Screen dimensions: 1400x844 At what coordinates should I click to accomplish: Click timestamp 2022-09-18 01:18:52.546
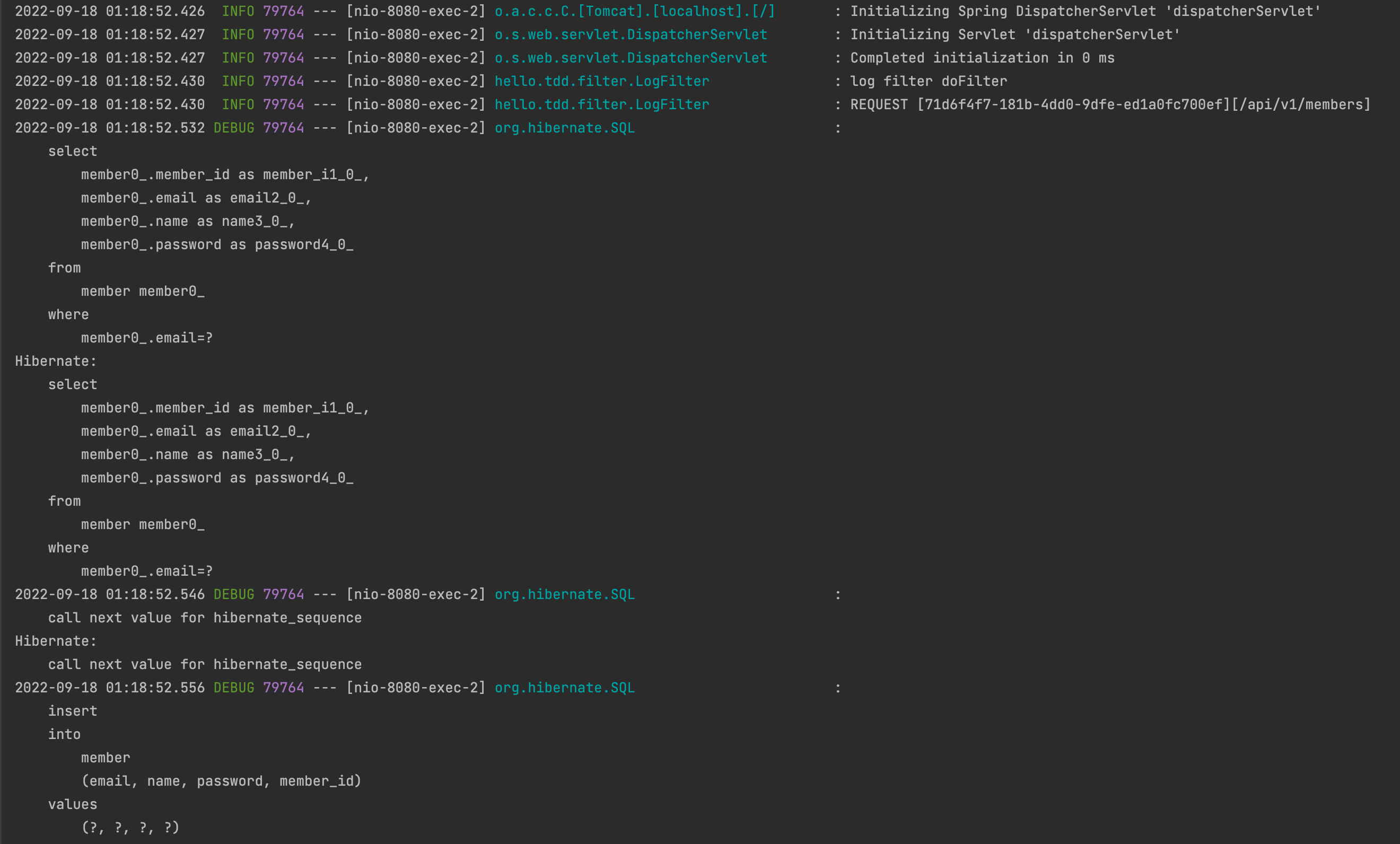(x=110, y=594)
